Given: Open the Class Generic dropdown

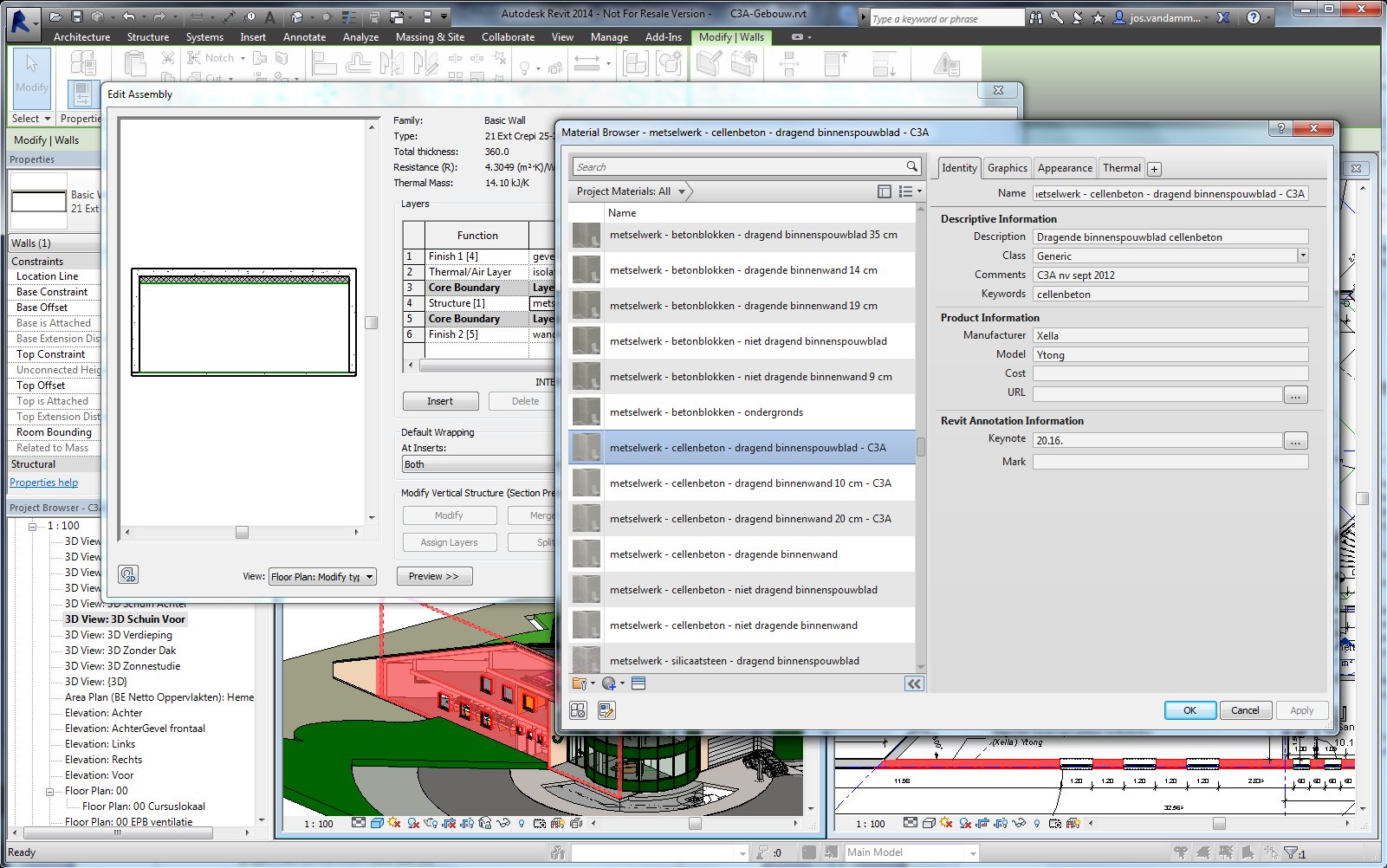Looking at the screenshot, I should pyautogui.click(x=1302, y=256).
